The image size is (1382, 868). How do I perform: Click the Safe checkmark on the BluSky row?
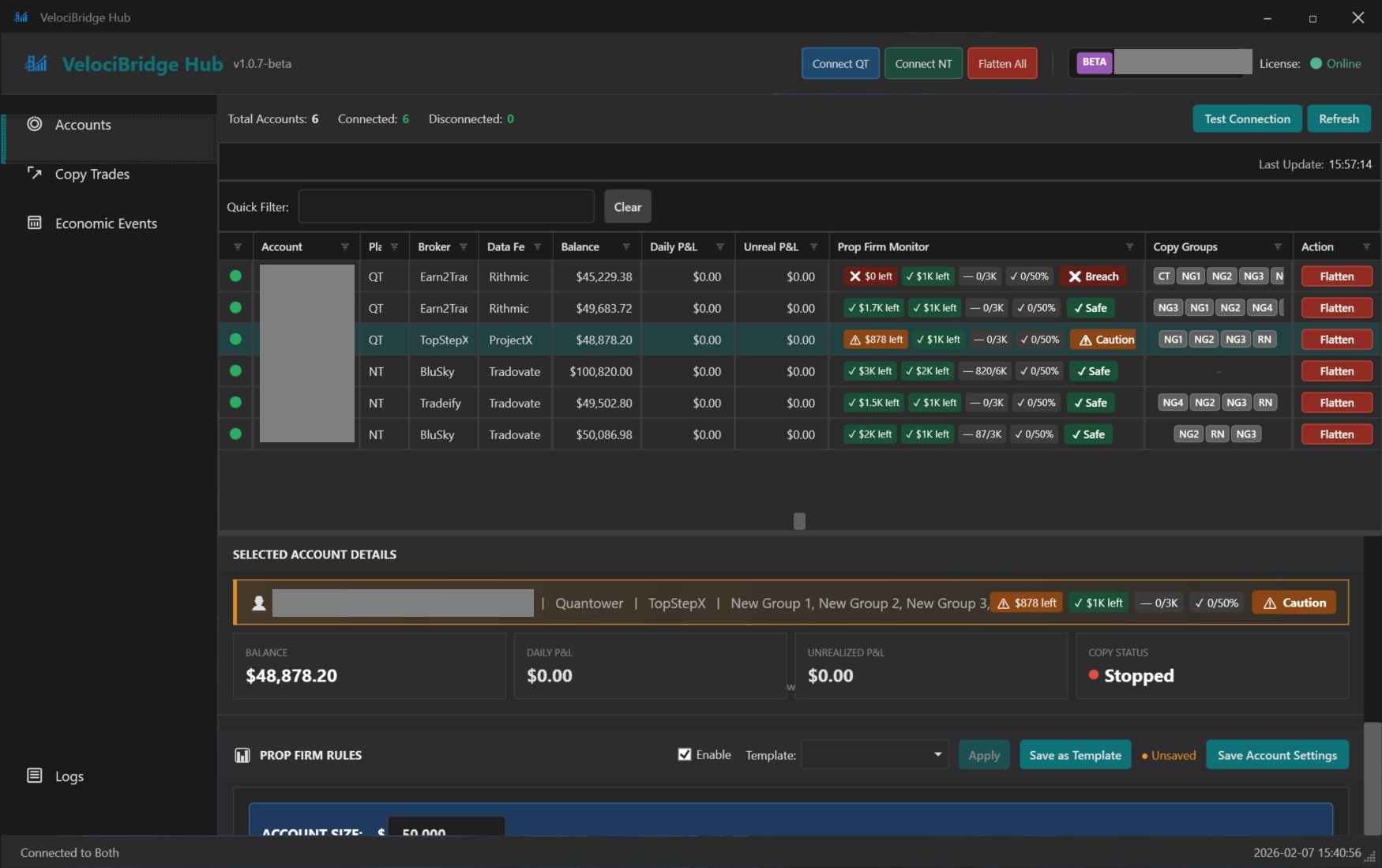click(1093, 371)
